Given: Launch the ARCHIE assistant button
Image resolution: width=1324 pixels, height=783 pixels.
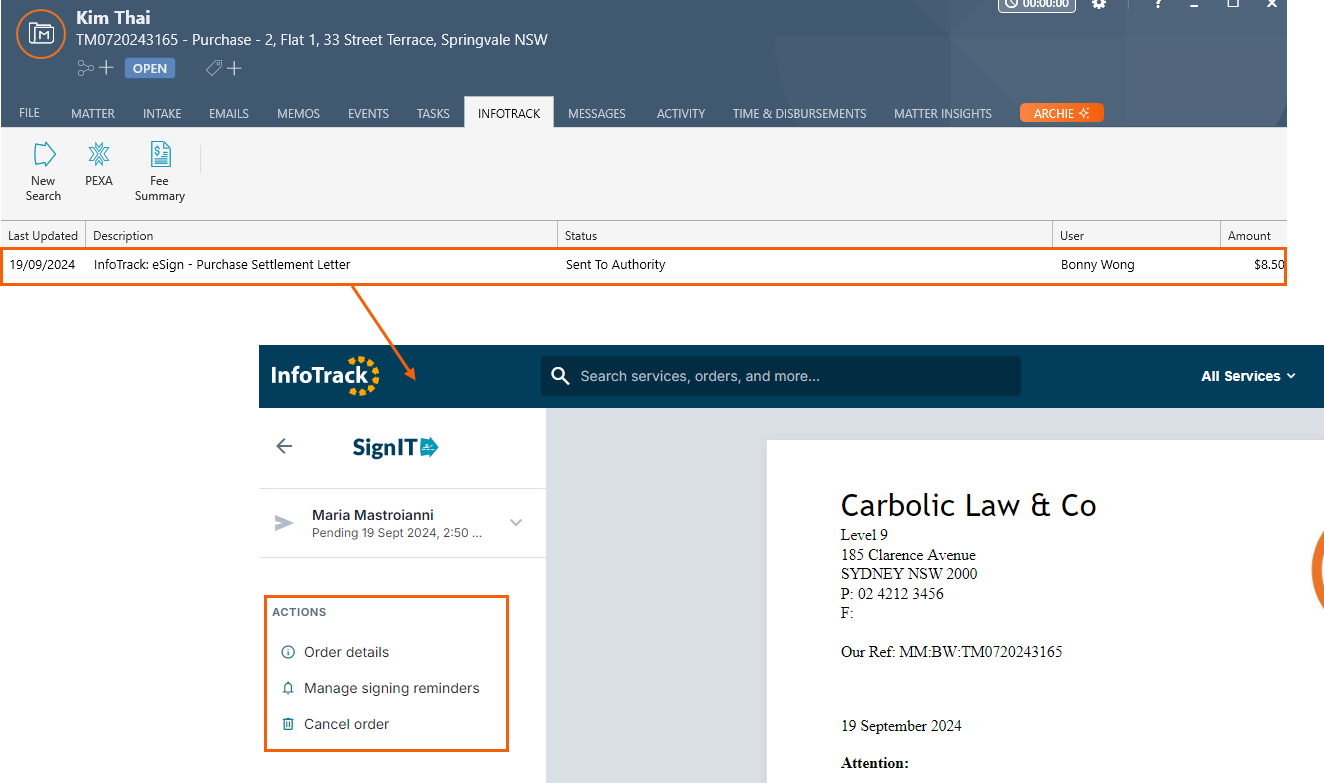Looking at the screenshot, I should 1062,113.
